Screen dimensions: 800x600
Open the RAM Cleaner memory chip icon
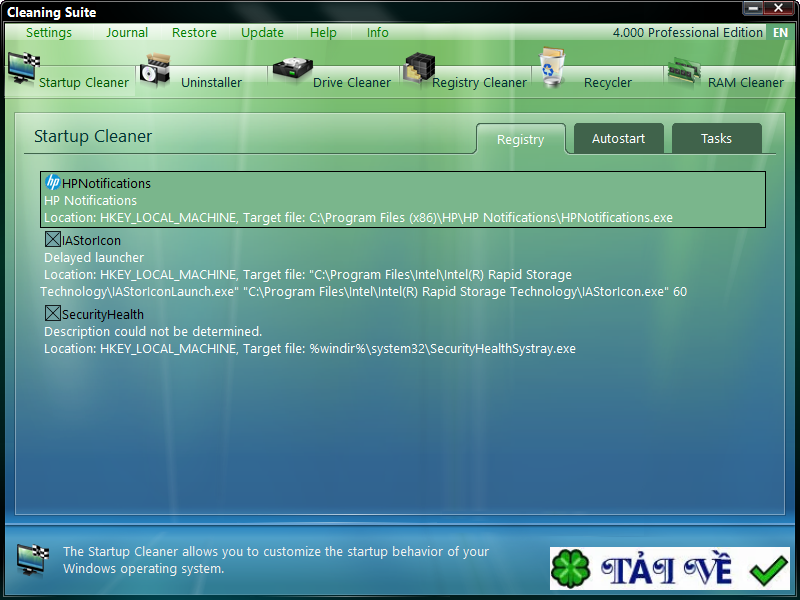point(684,71)
